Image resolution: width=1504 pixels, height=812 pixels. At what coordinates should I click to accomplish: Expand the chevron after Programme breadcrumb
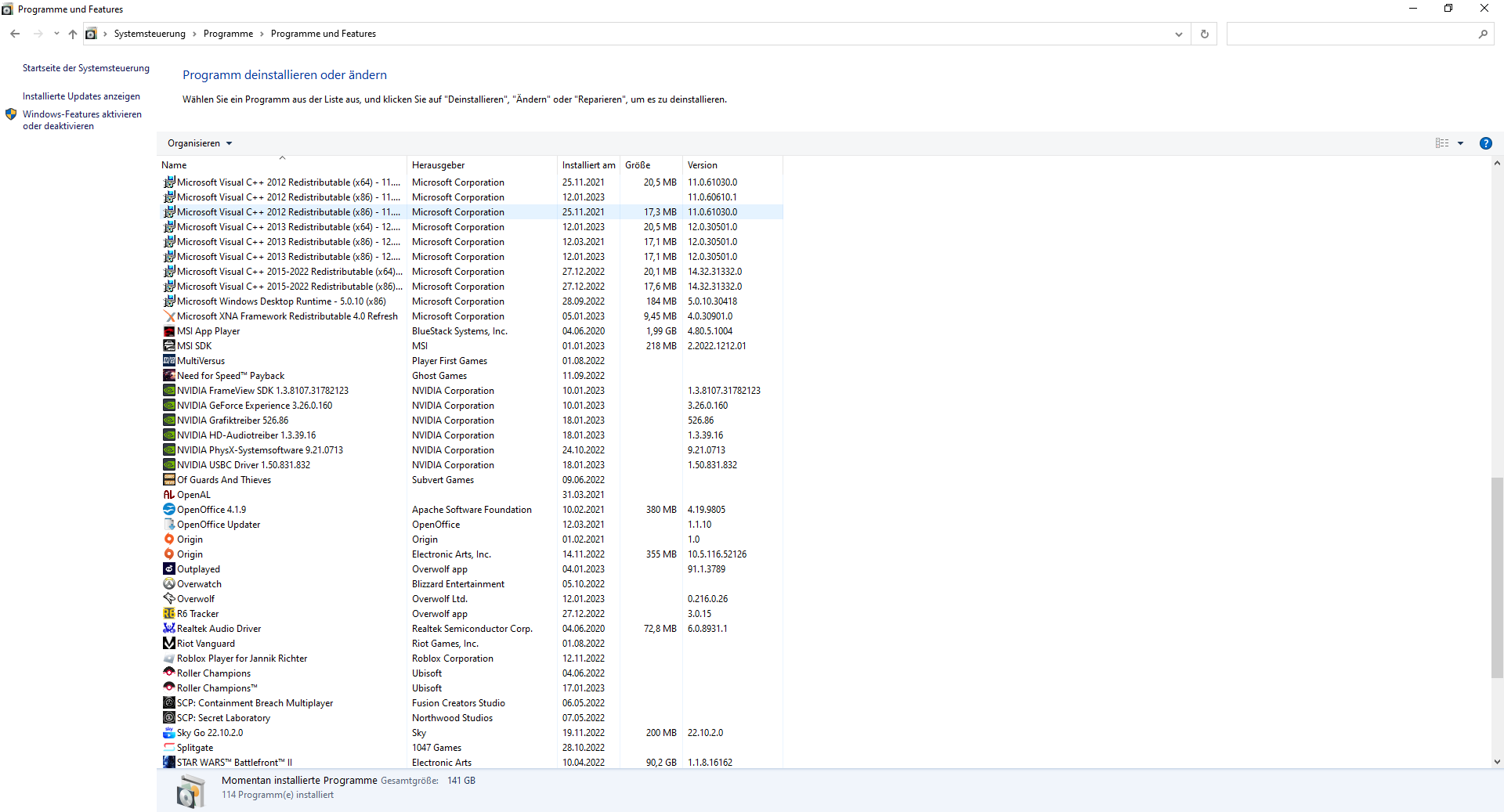[262, 34]
